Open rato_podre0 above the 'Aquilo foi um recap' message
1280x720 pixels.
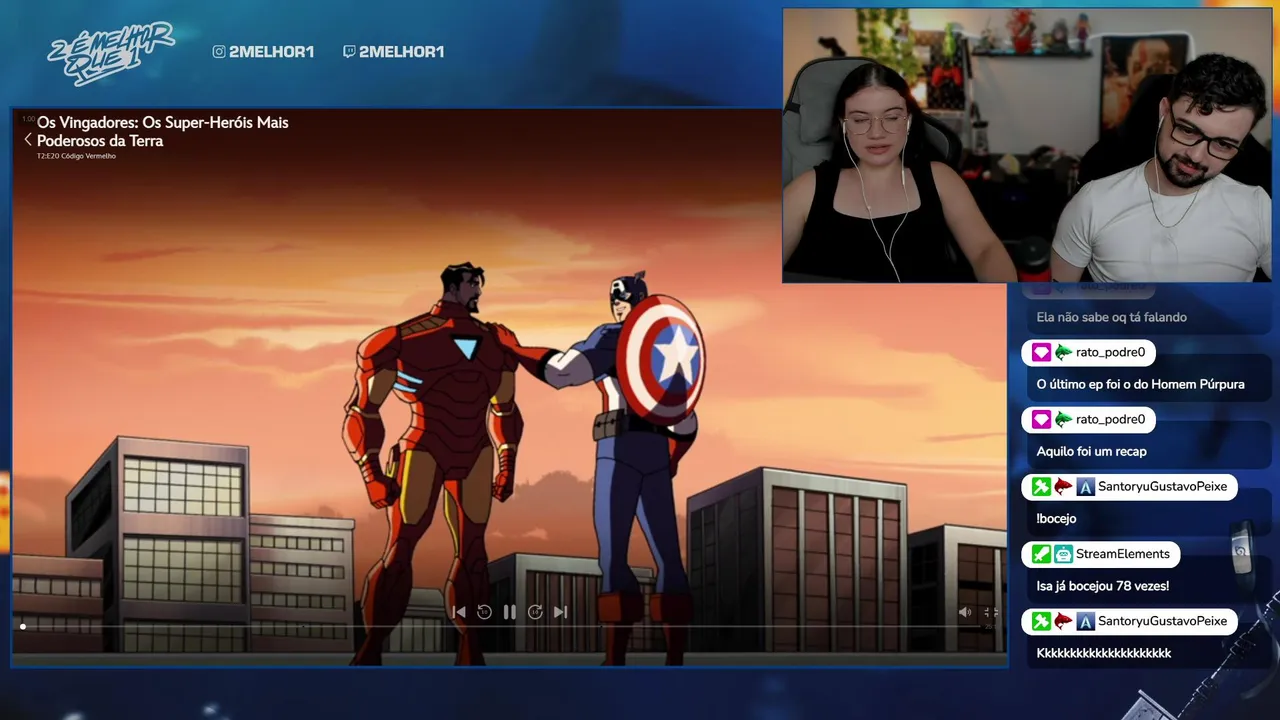1110,419
